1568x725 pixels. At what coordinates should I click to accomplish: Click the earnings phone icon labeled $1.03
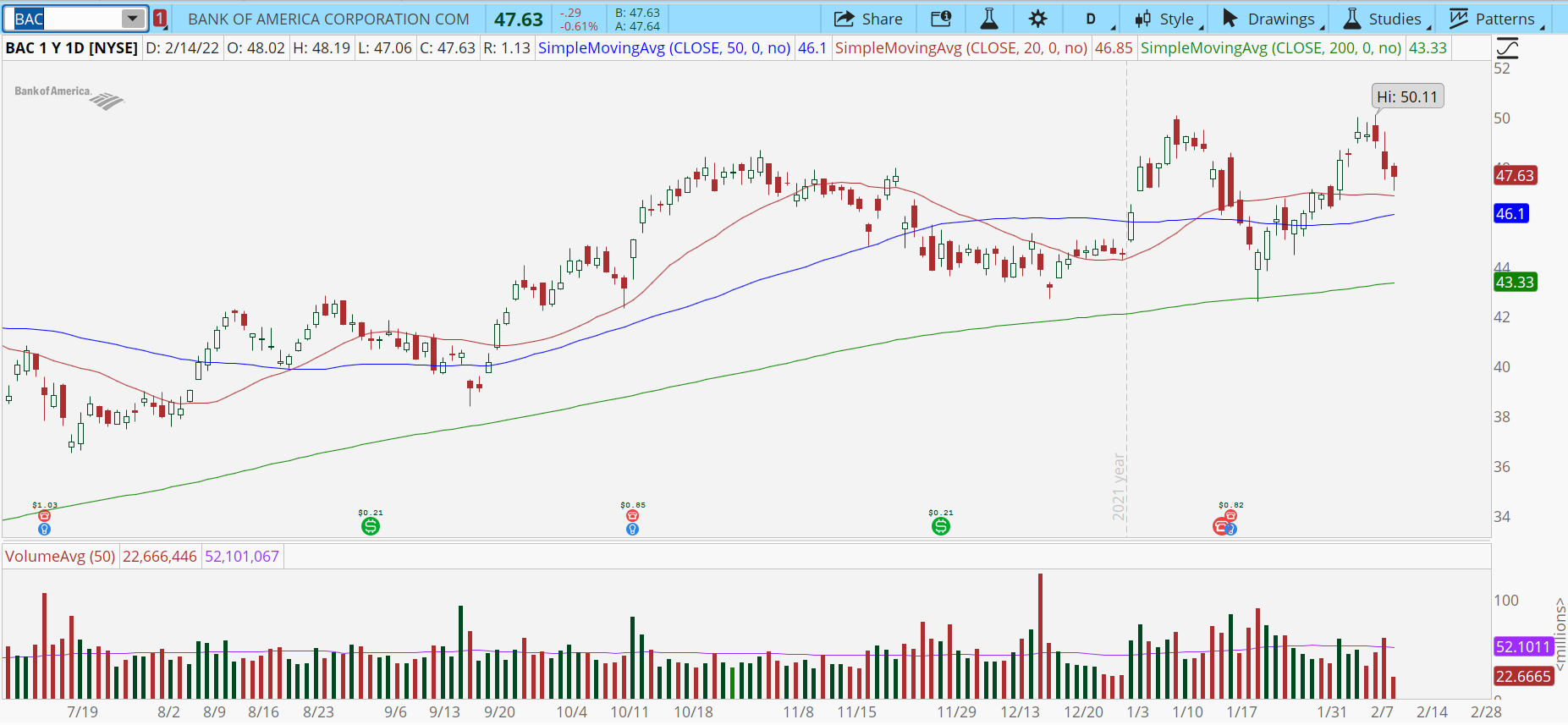45,516
